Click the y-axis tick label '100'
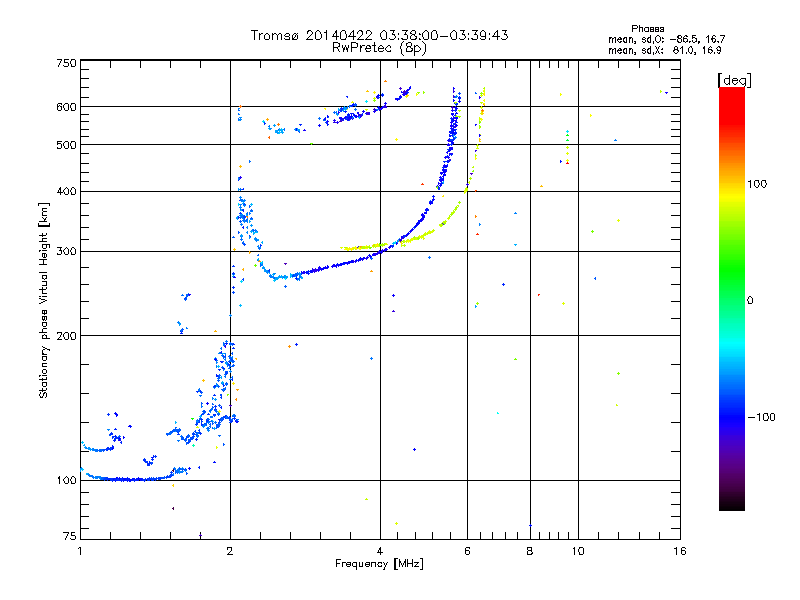This screenshot has width=800, height=600. [66, 480]
